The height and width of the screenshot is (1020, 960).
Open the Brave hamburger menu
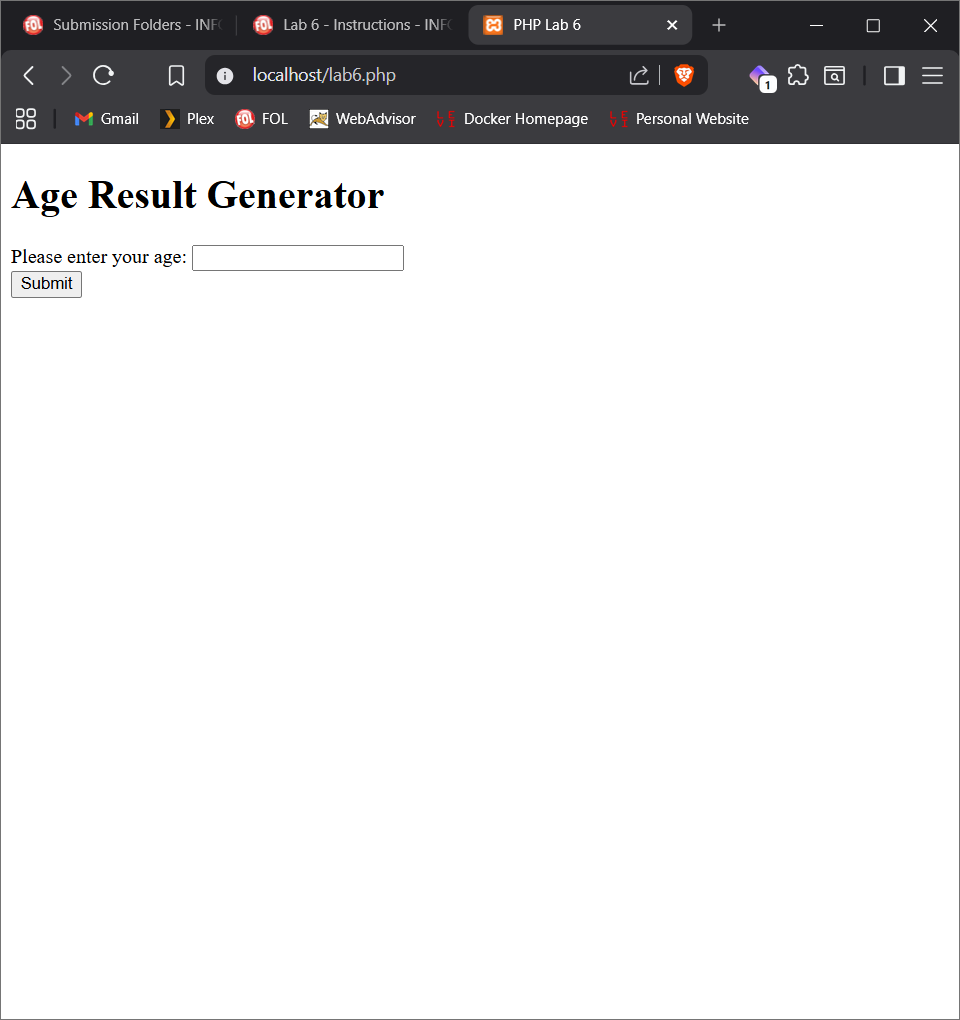(x=932, y=75)
